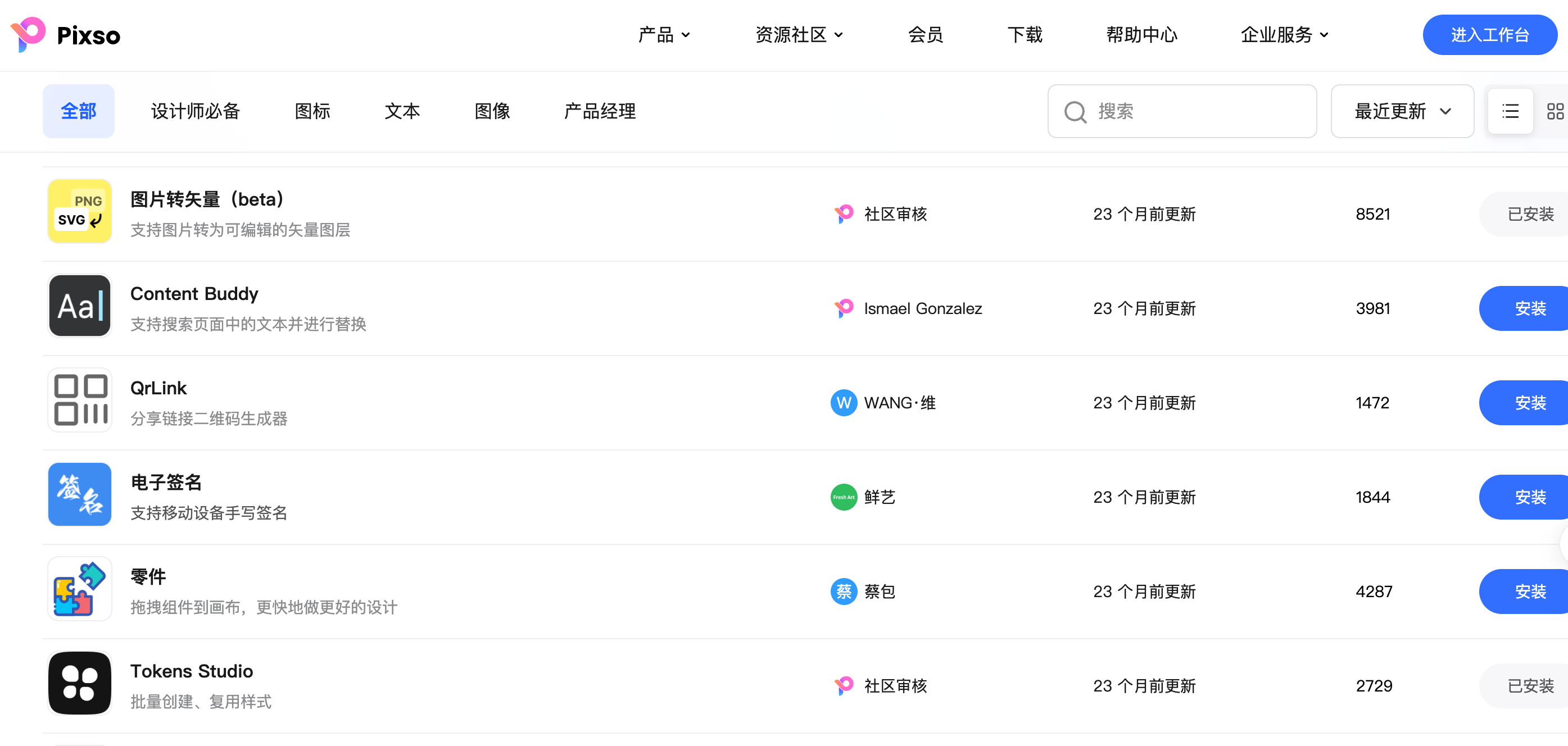
Task: Click the 进入工作台 button
Action: 1489,35
